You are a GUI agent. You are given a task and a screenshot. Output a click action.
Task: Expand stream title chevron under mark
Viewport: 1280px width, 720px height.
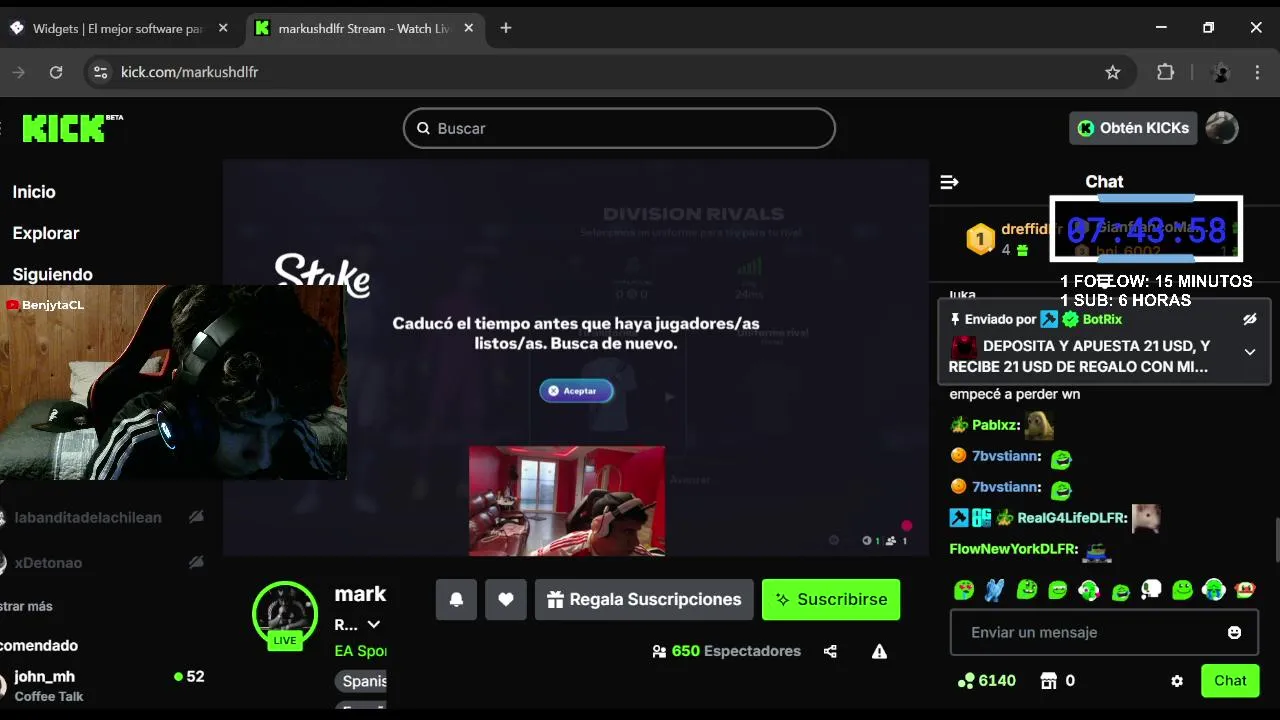[x=374, y=625]
